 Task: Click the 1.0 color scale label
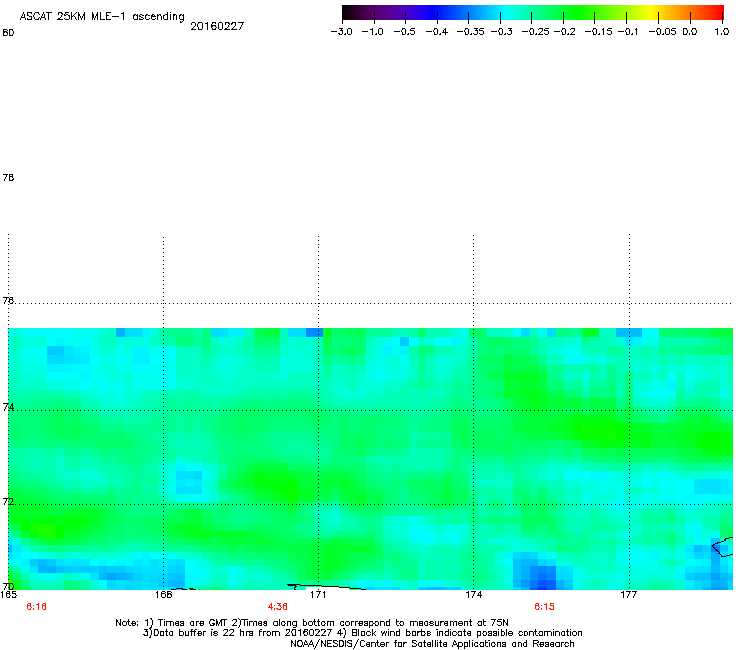[x=722, y=32]
